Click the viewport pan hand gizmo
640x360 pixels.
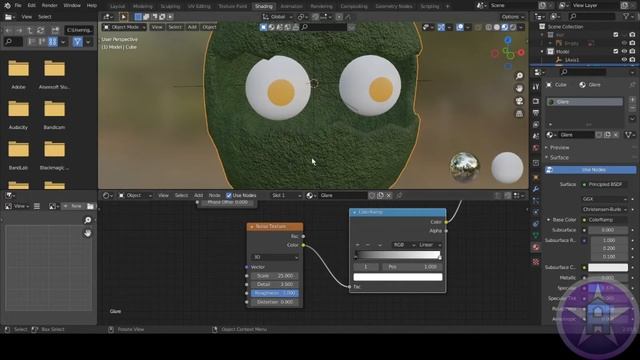pos(519,88)
